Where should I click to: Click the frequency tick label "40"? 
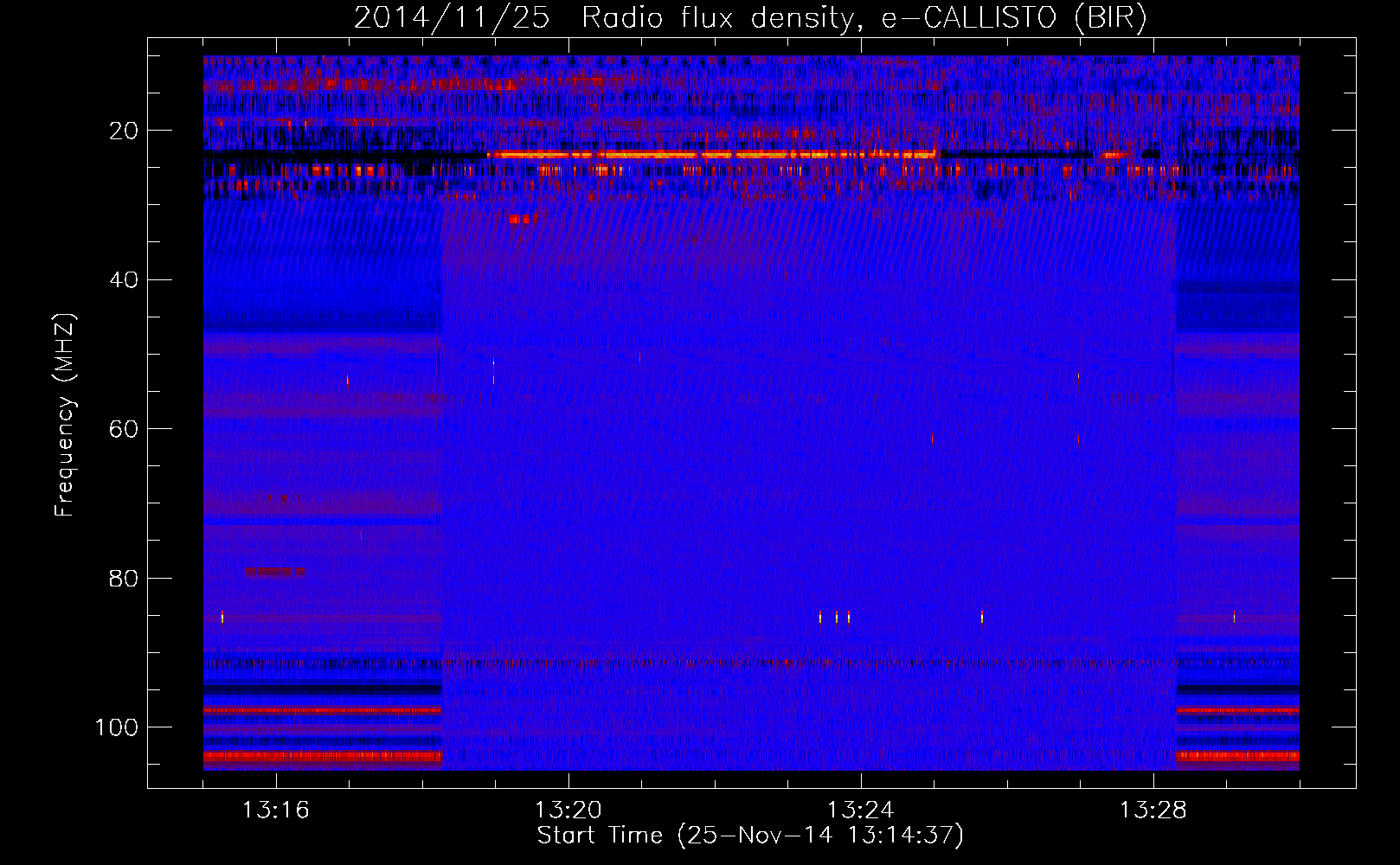pos(125,279)
